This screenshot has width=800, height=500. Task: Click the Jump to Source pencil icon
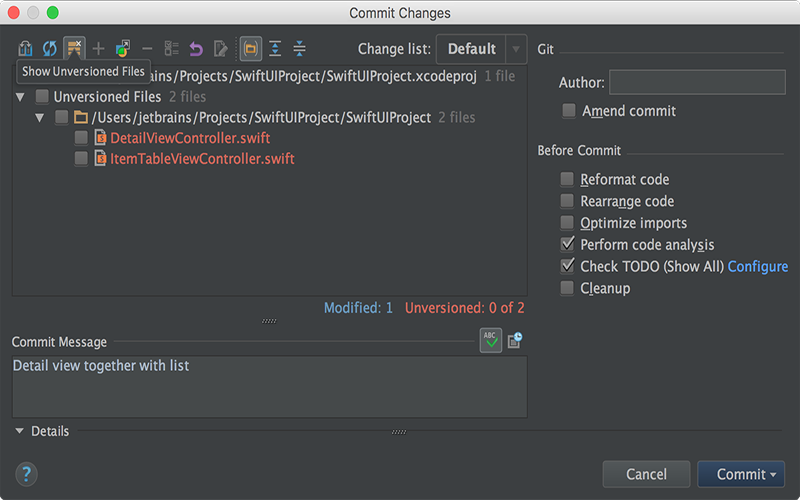(220, 49)
